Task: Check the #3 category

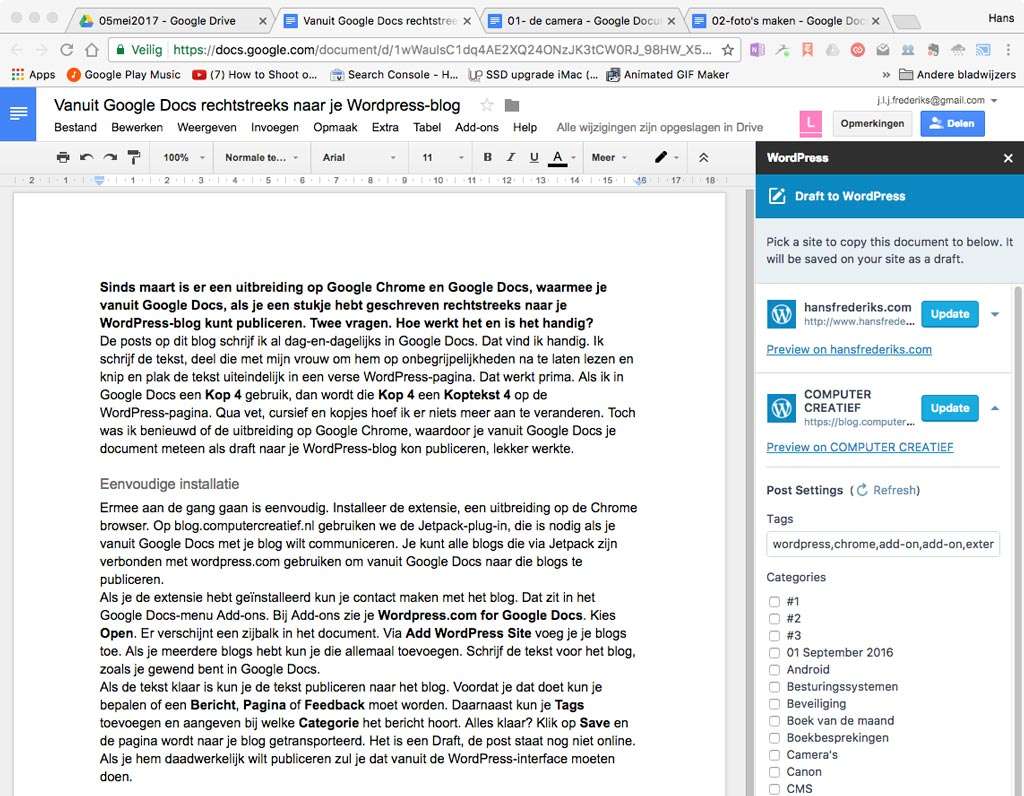Action: coord(774,635)
